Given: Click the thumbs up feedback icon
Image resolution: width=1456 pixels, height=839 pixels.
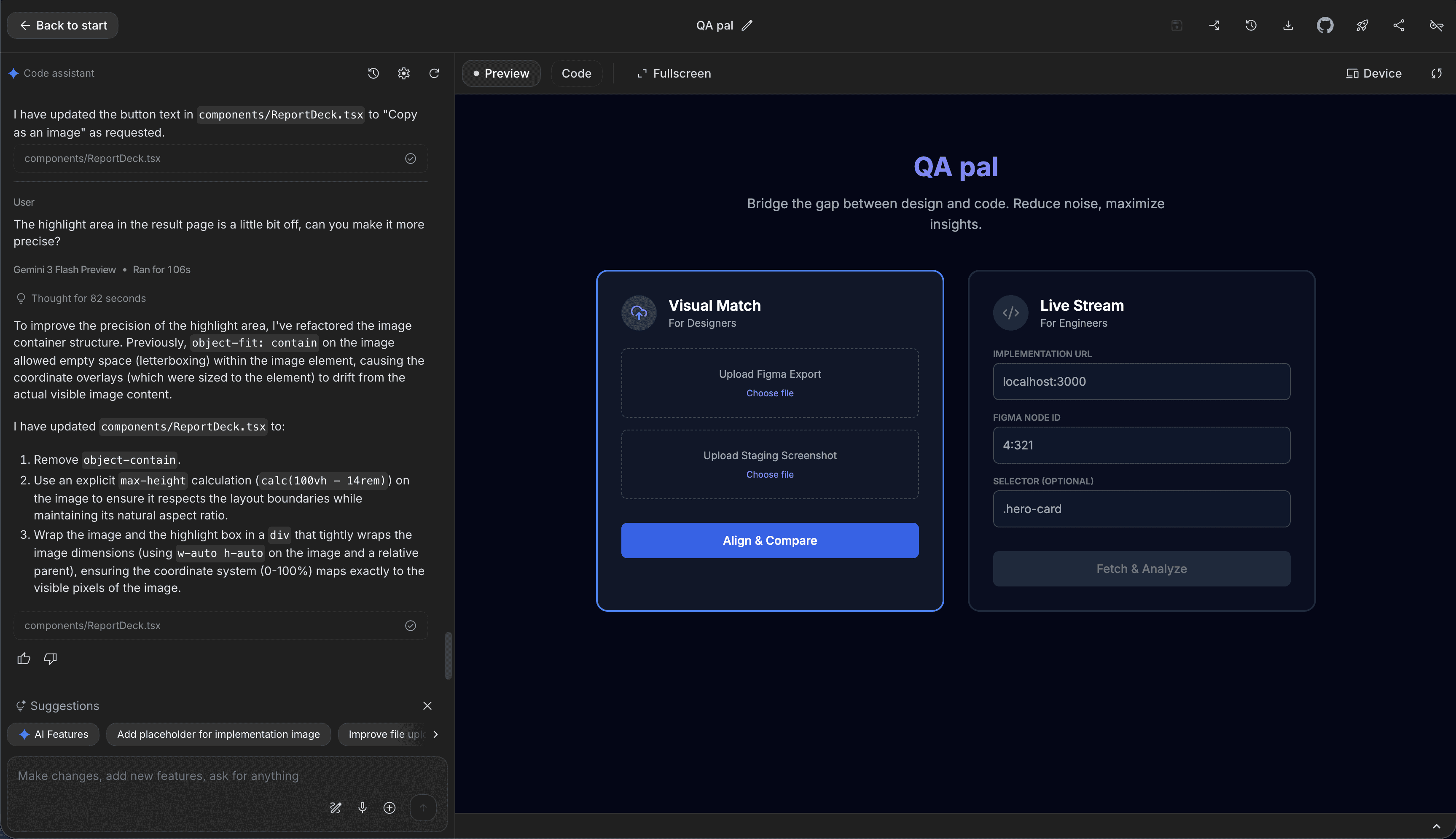Looking at the screenshot, I should (24, 658).
